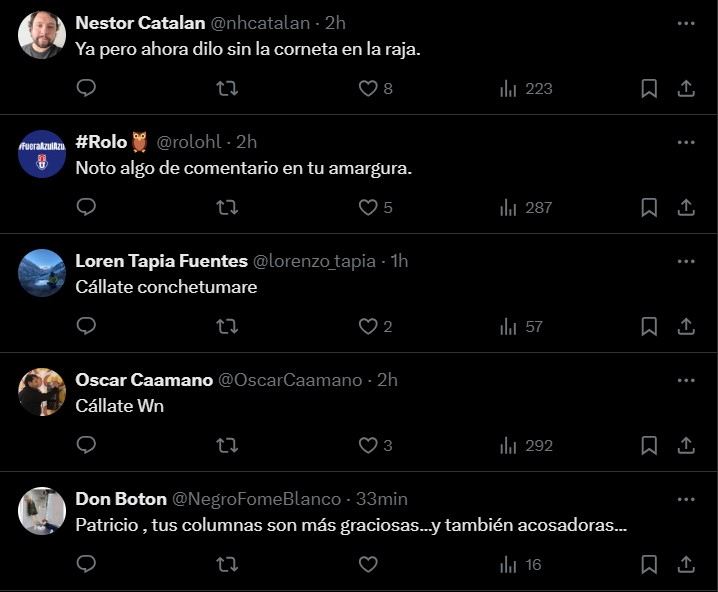Open #Rolo's profile avatar
This screenshot has width=718, height=592.
click(42, 154)
